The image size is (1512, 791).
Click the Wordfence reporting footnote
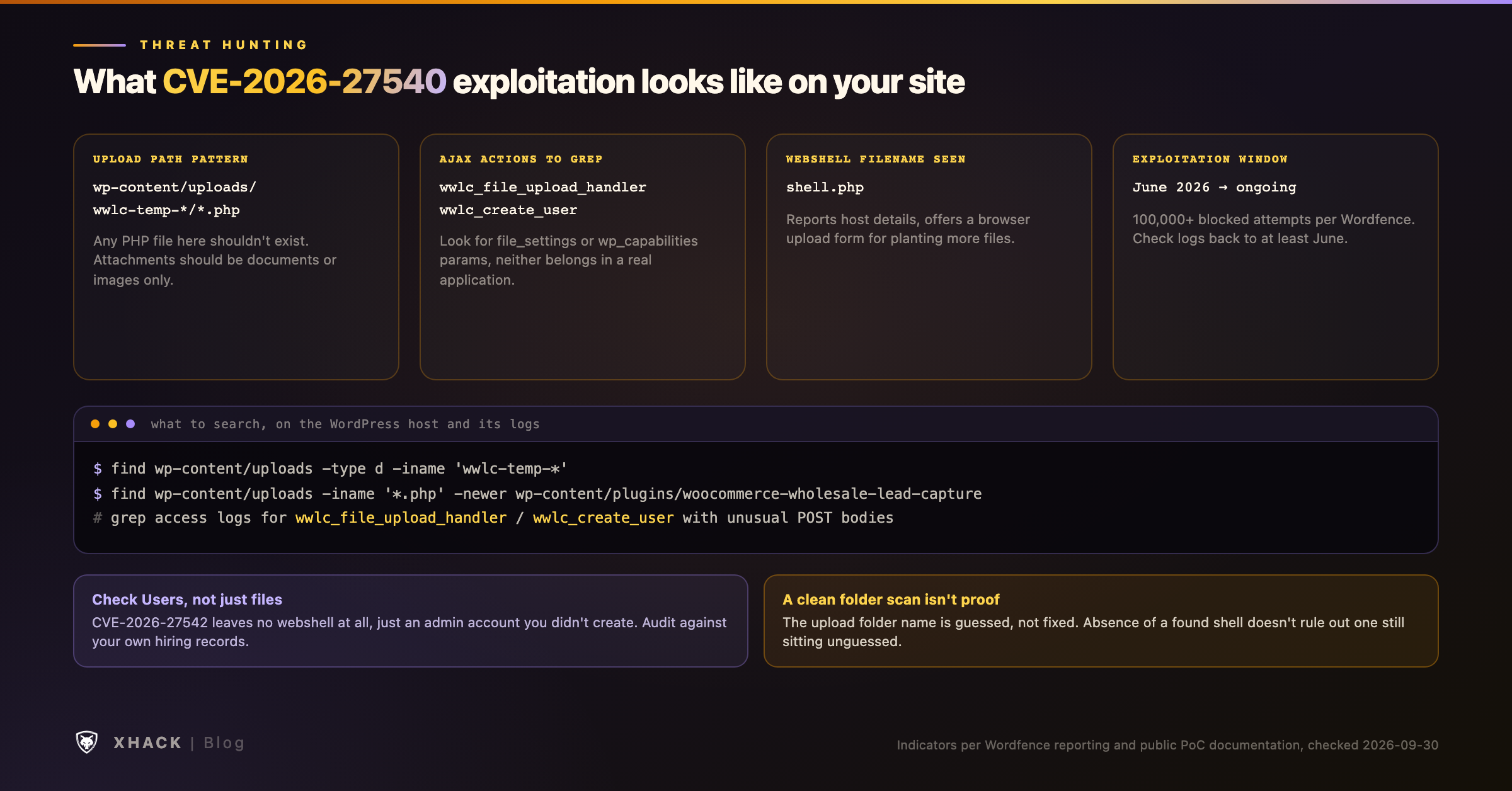pos(1167,745)
